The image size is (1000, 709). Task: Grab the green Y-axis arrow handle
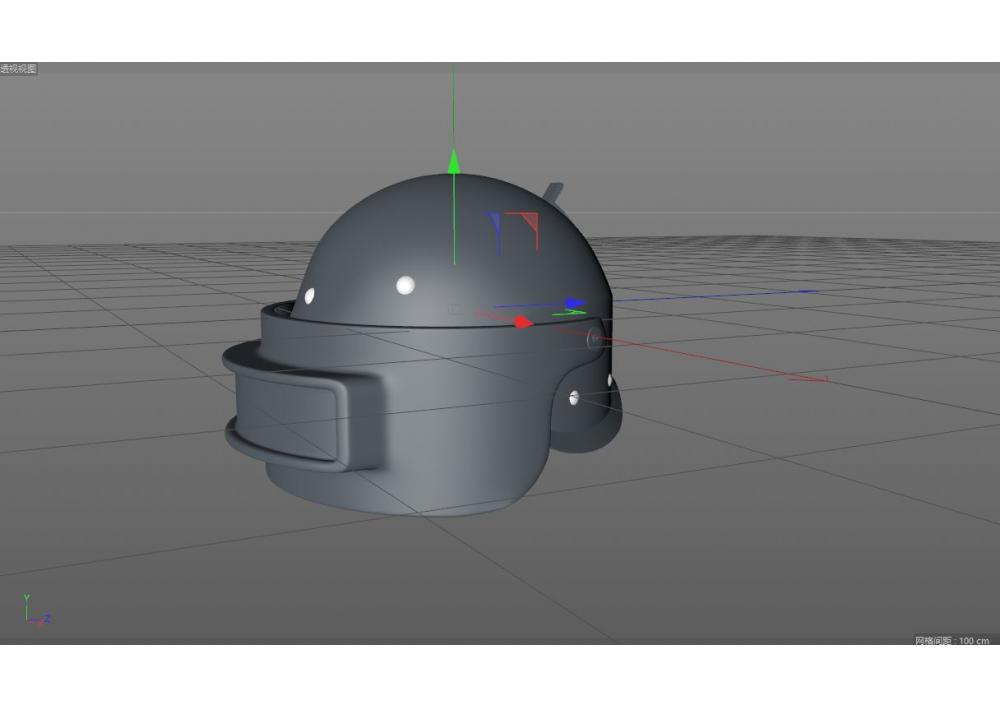click(453, 161)
